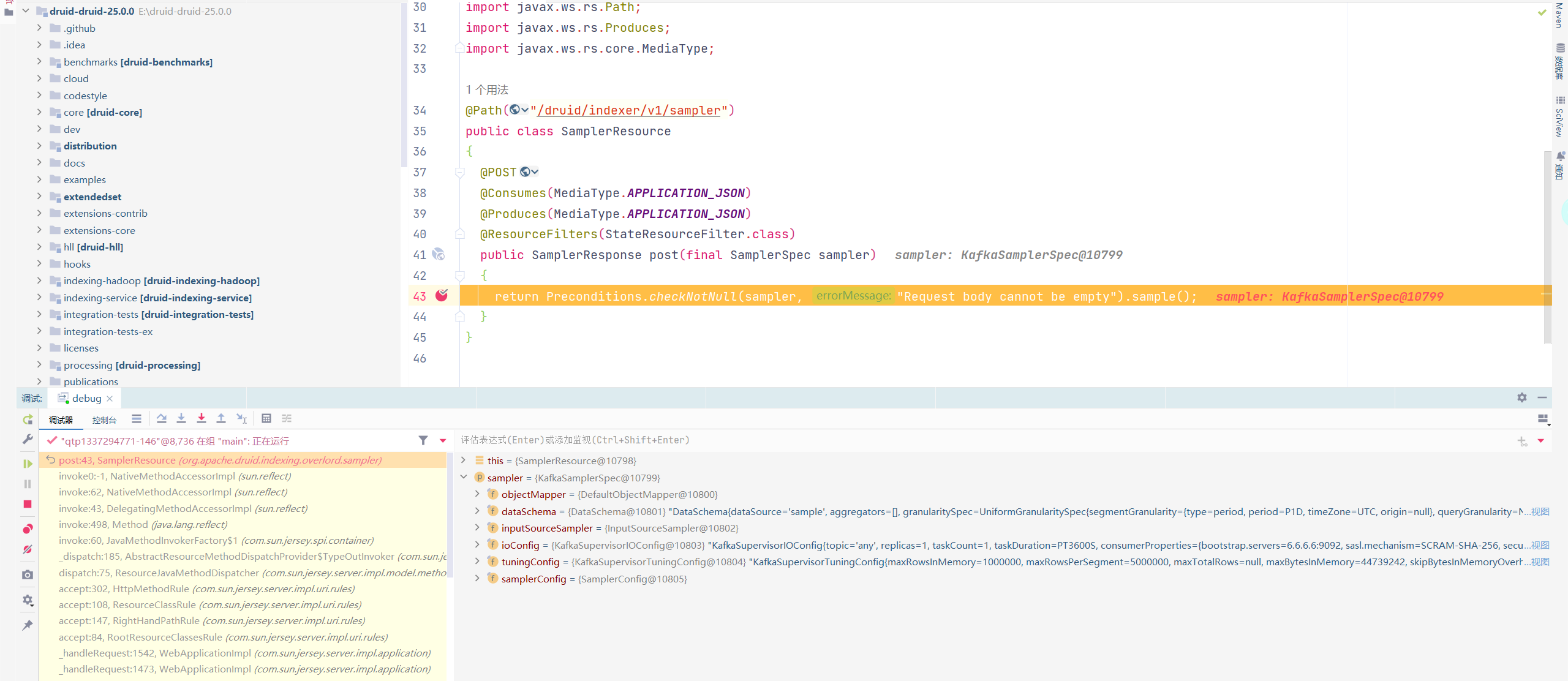This screenshot has width=1568, height=681.
Task: Open the debug panel gear settings dropdown
Action: coord(28,600)
